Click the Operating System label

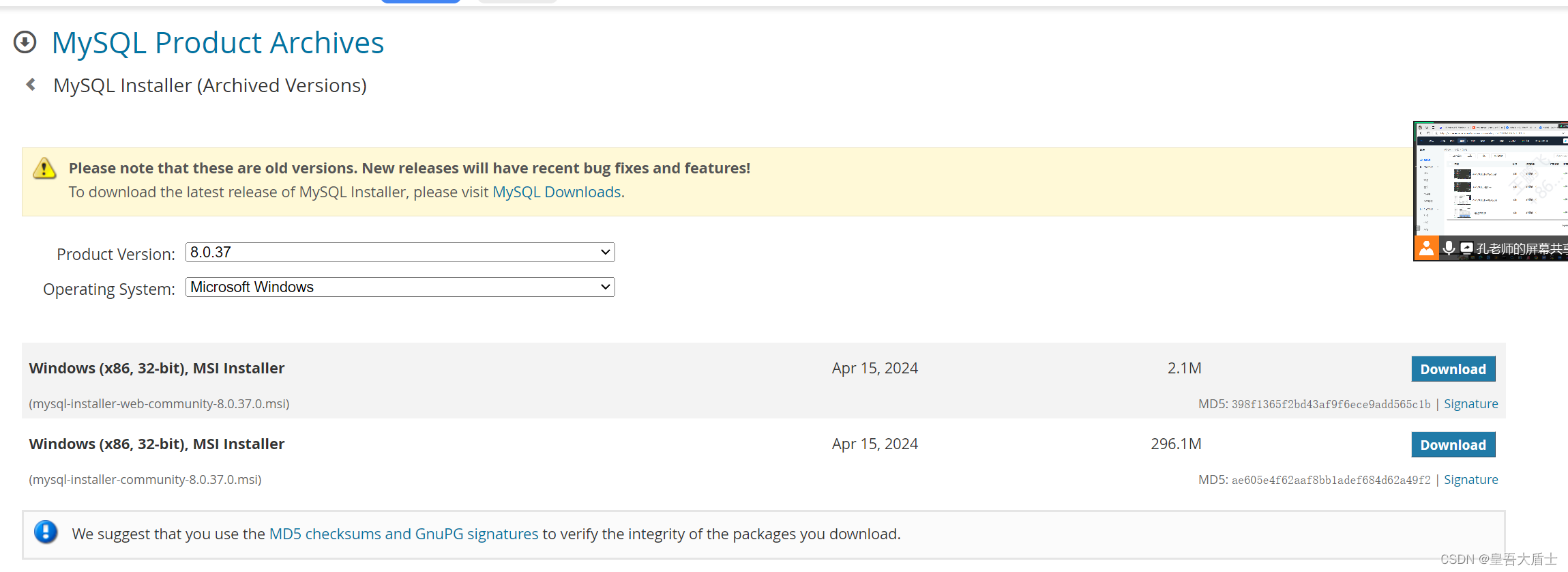[x=109, y=289]
